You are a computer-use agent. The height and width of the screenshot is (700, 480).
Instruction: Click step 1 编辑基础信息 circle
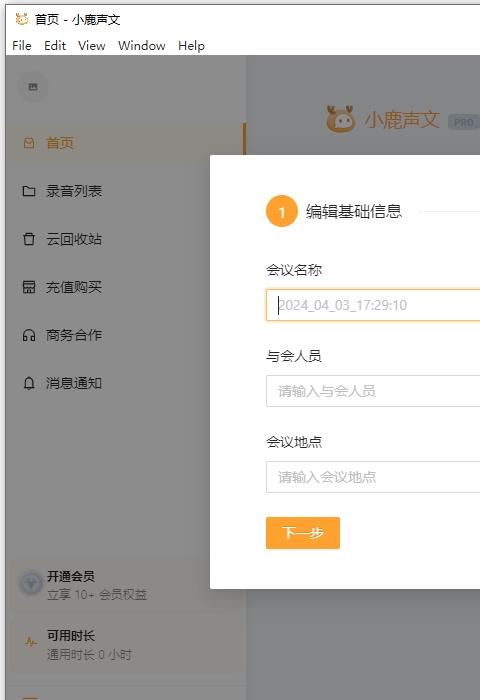tap(282, 211)
